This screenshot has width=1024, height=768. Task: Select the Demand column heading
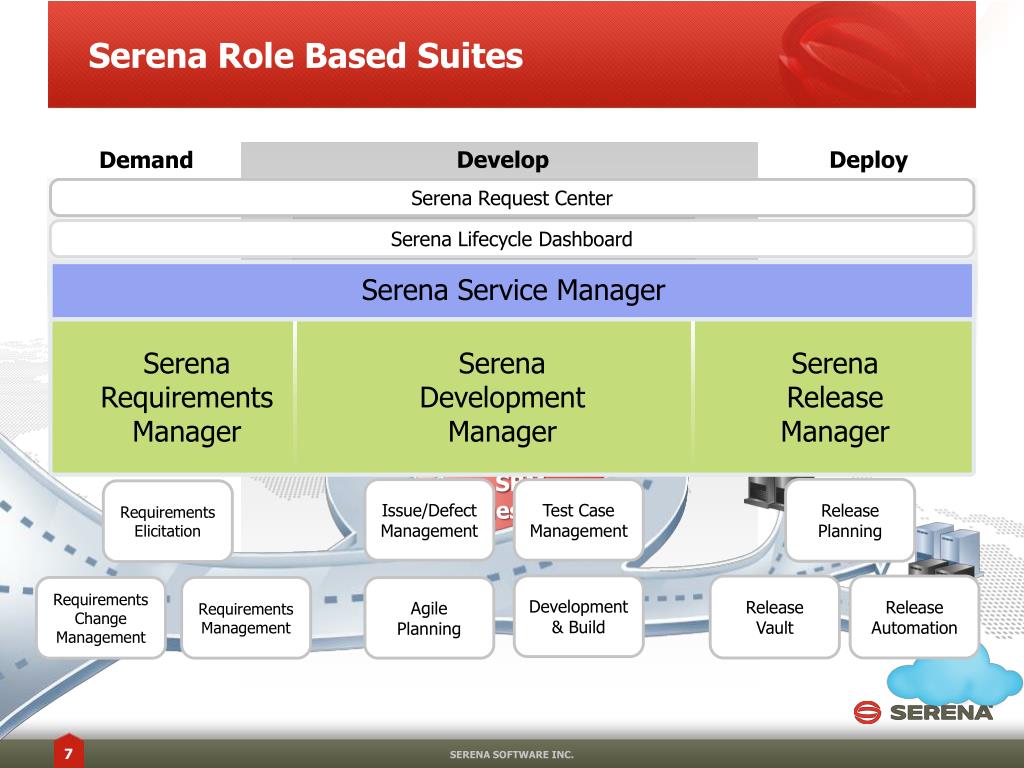click(x=146, y=160)
